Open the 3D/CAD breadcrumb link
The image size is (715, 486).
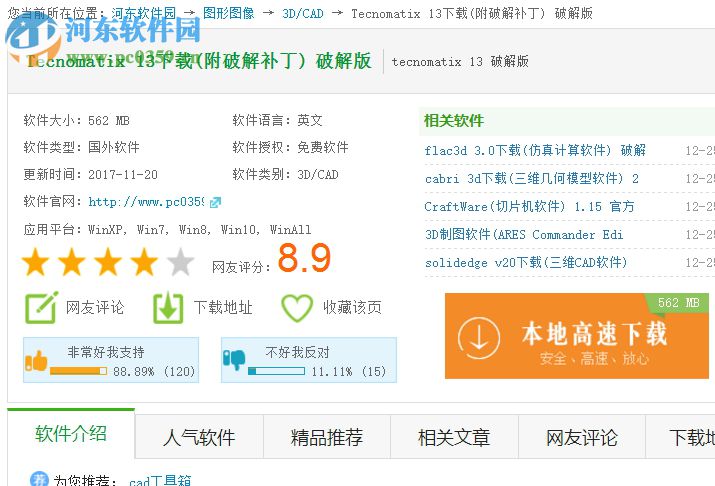[x=303, y=14]
